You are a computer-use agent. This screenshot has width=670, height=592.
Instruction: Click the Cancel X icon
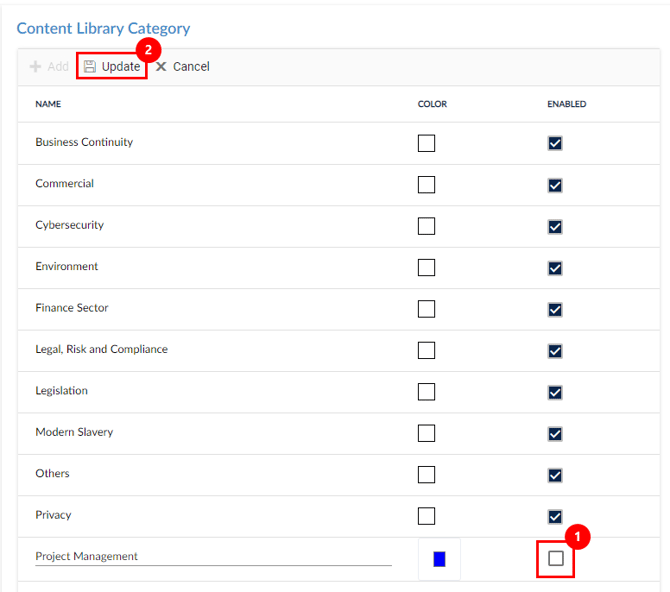[x=161, y=67]
